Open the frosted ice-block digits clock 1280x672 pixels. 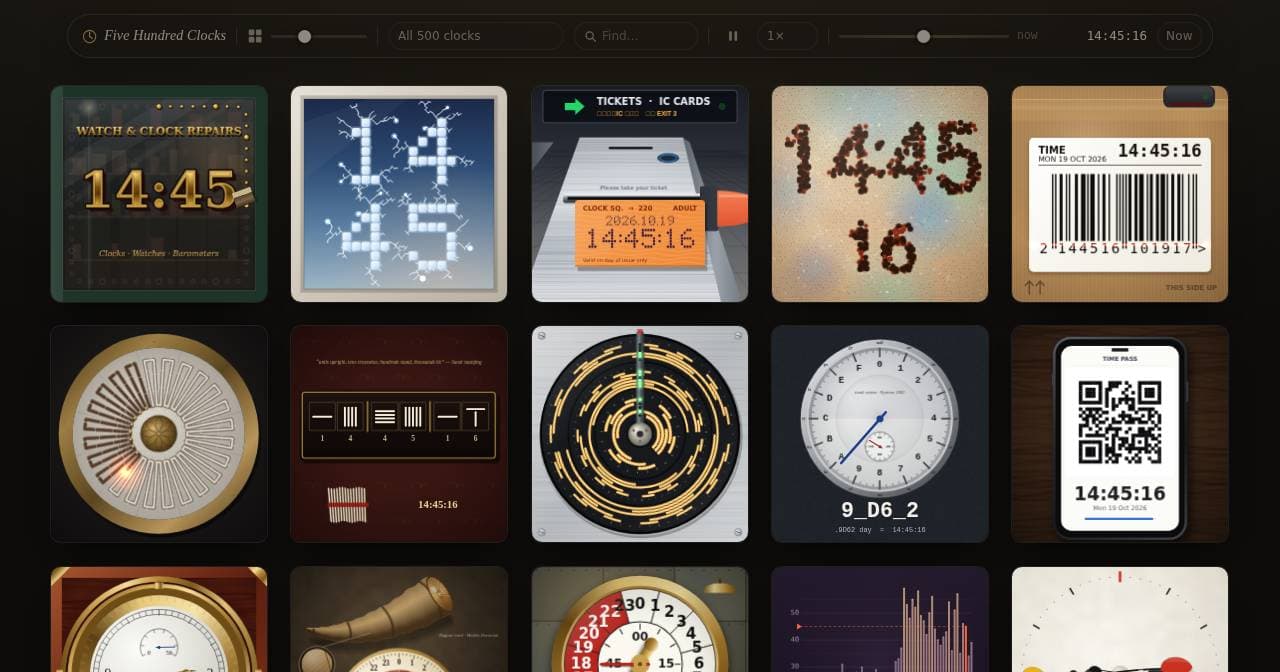pyautogui.click(x=399, y=193)
